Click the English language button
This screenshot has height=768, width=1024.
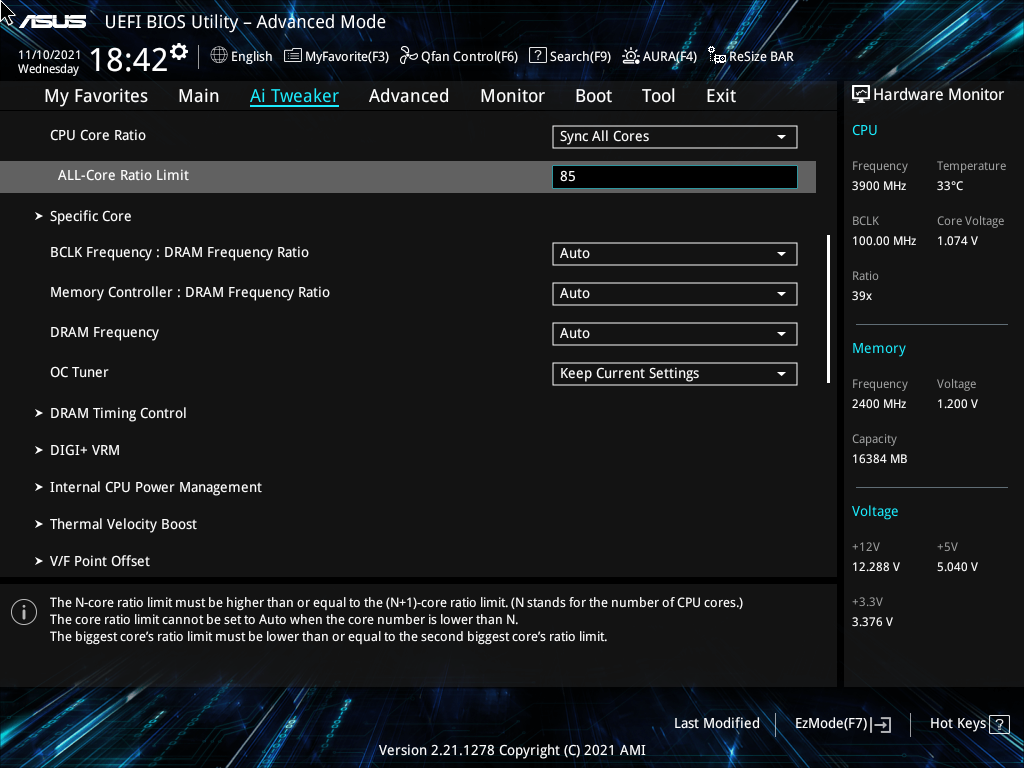point(251,57)
